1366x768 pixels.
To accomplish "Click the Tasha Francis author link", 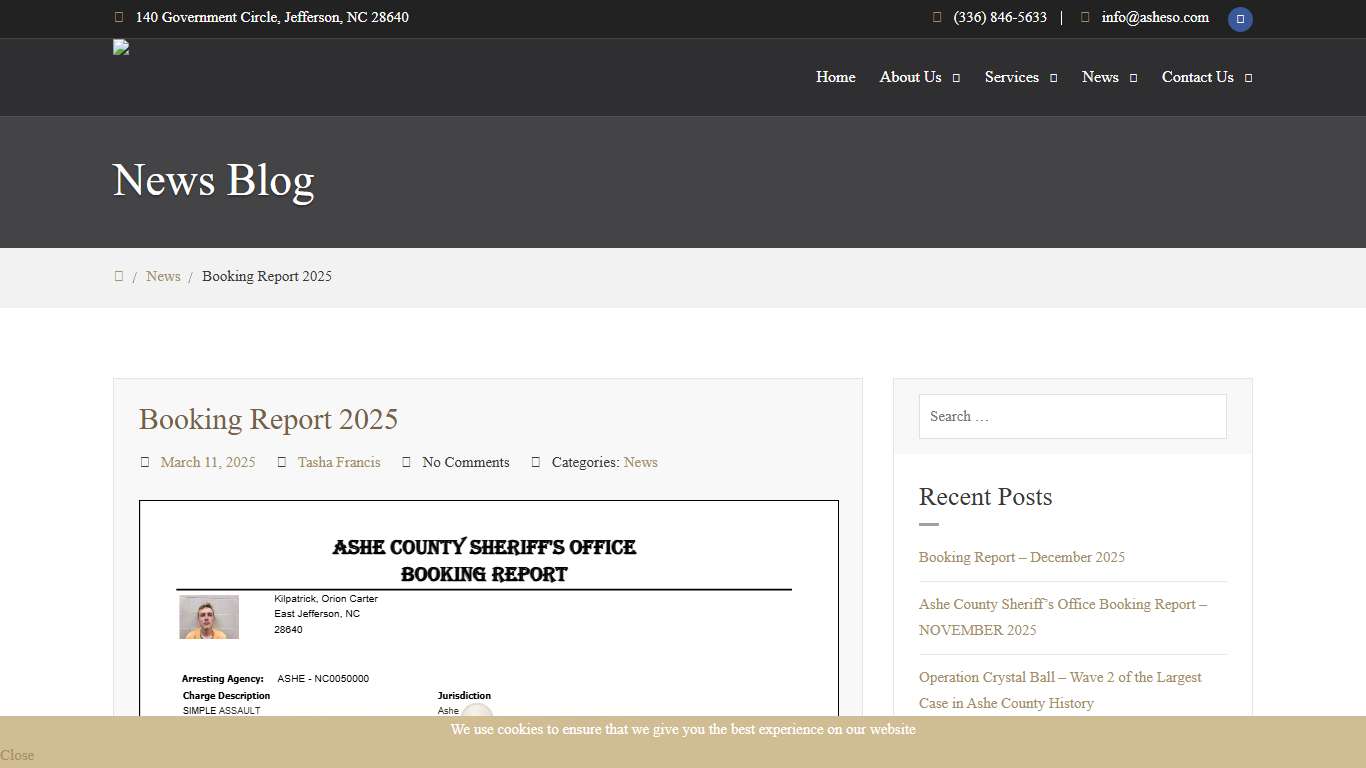I will click(x=339, y=462).
